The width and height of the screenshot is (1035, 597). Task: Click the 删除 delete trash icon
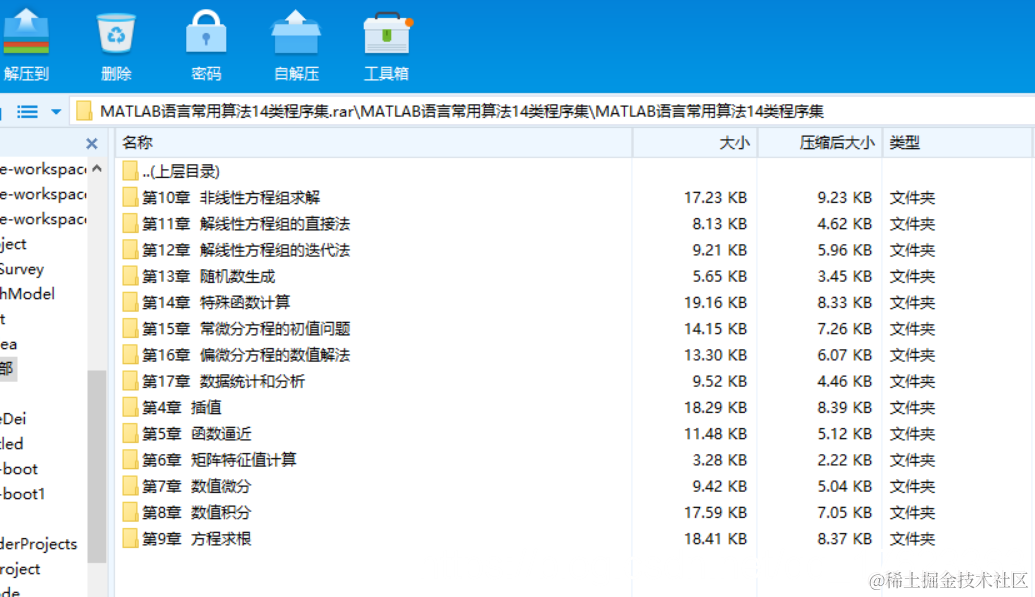pos(116,32)
